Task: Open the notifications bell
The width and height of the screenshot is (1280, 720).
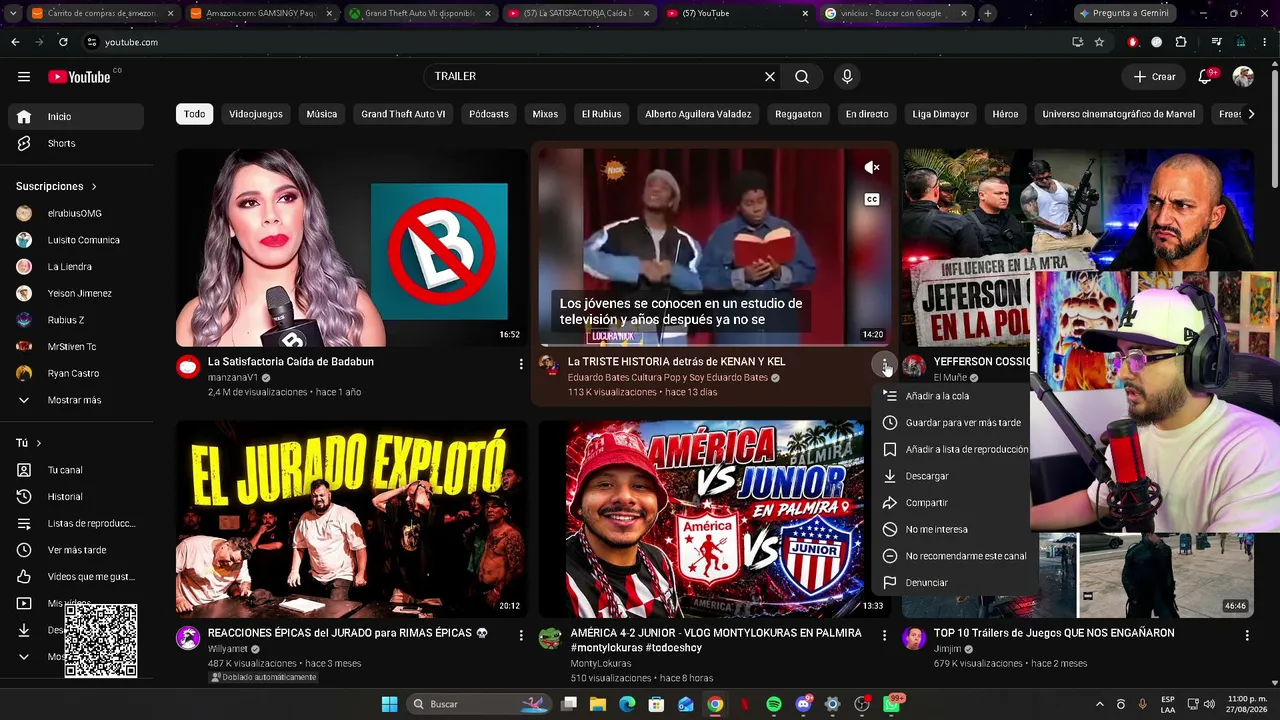Action: (1206, 77)
